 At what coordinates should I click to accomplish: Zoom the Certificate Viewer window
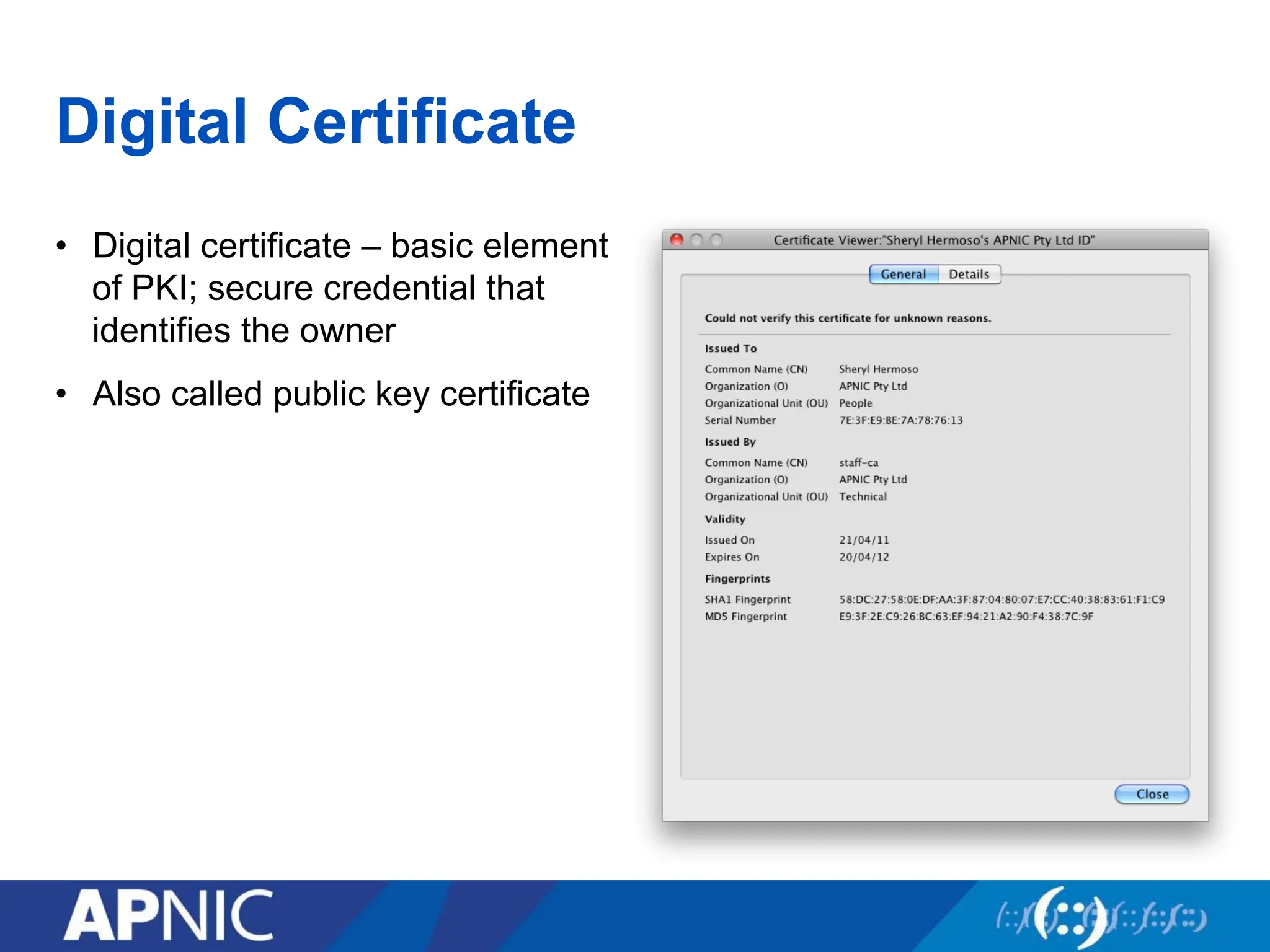tap(717, 240)
